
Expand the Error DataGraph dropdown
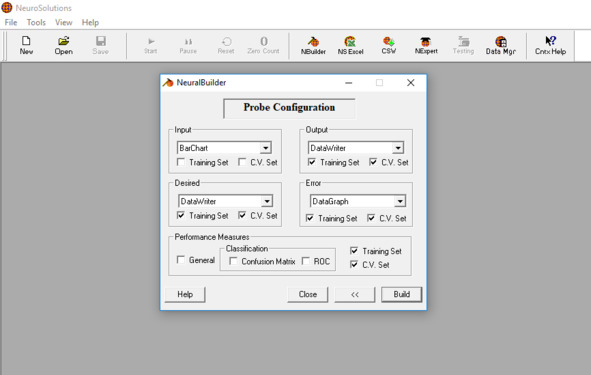pyautogui.click(x=400, y=201)
